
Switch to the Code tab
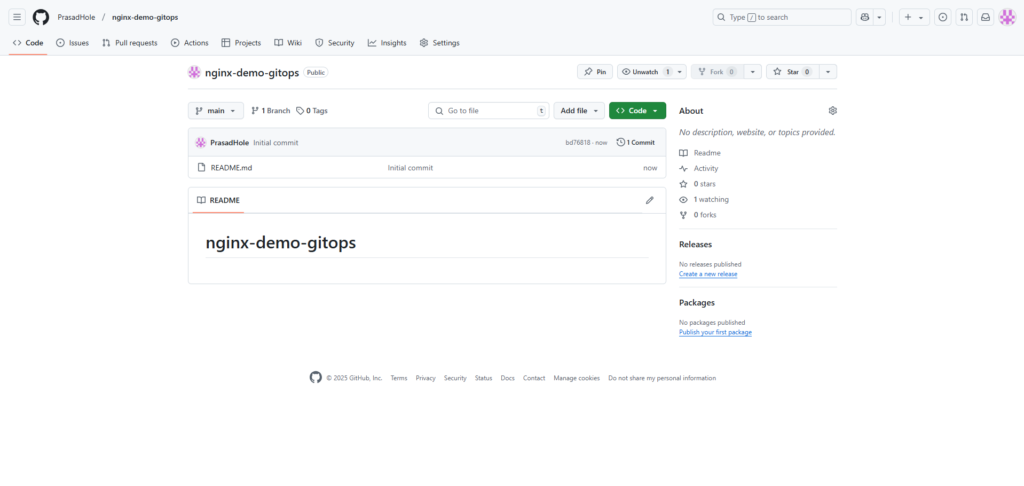[28, 43]
